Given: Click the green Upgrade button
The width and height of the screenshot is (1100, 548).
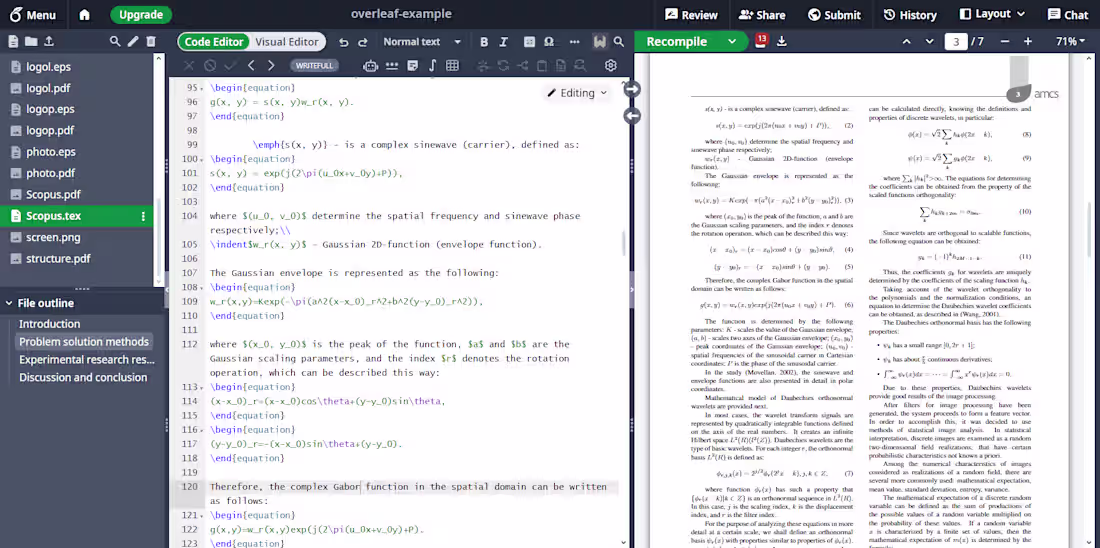Looking at the screenshot, I should point(140,15).
